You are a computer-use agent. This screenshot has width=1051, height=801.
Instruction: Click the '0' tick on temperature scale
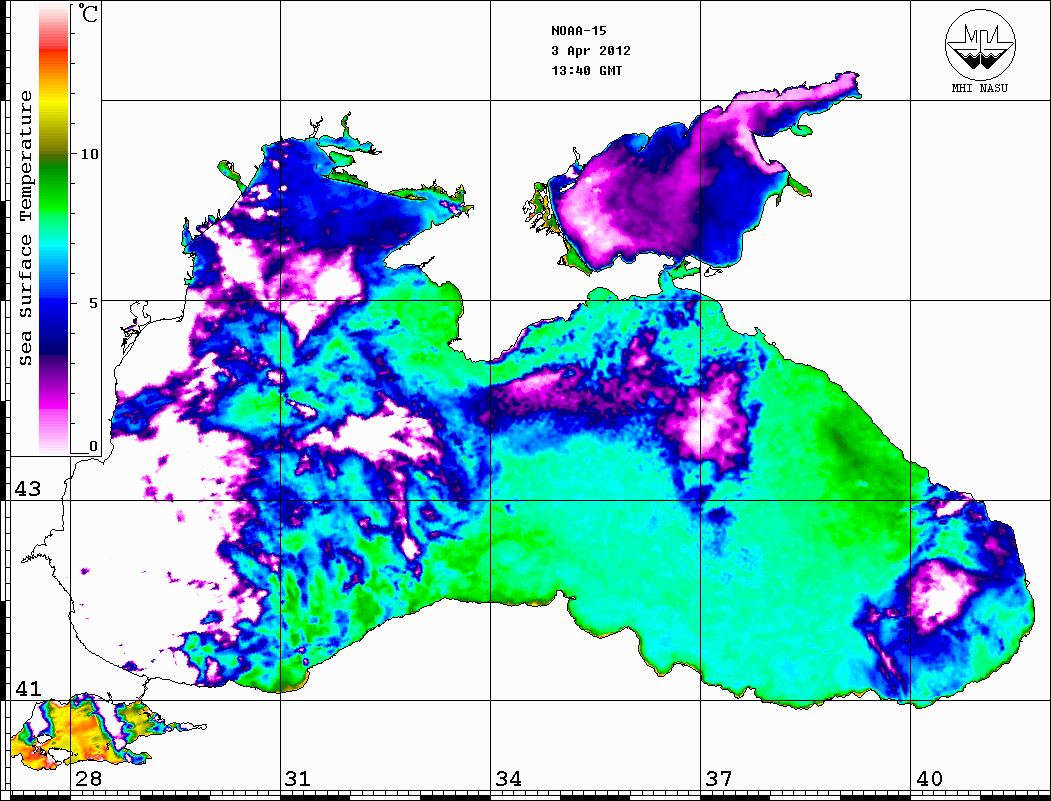94,446
